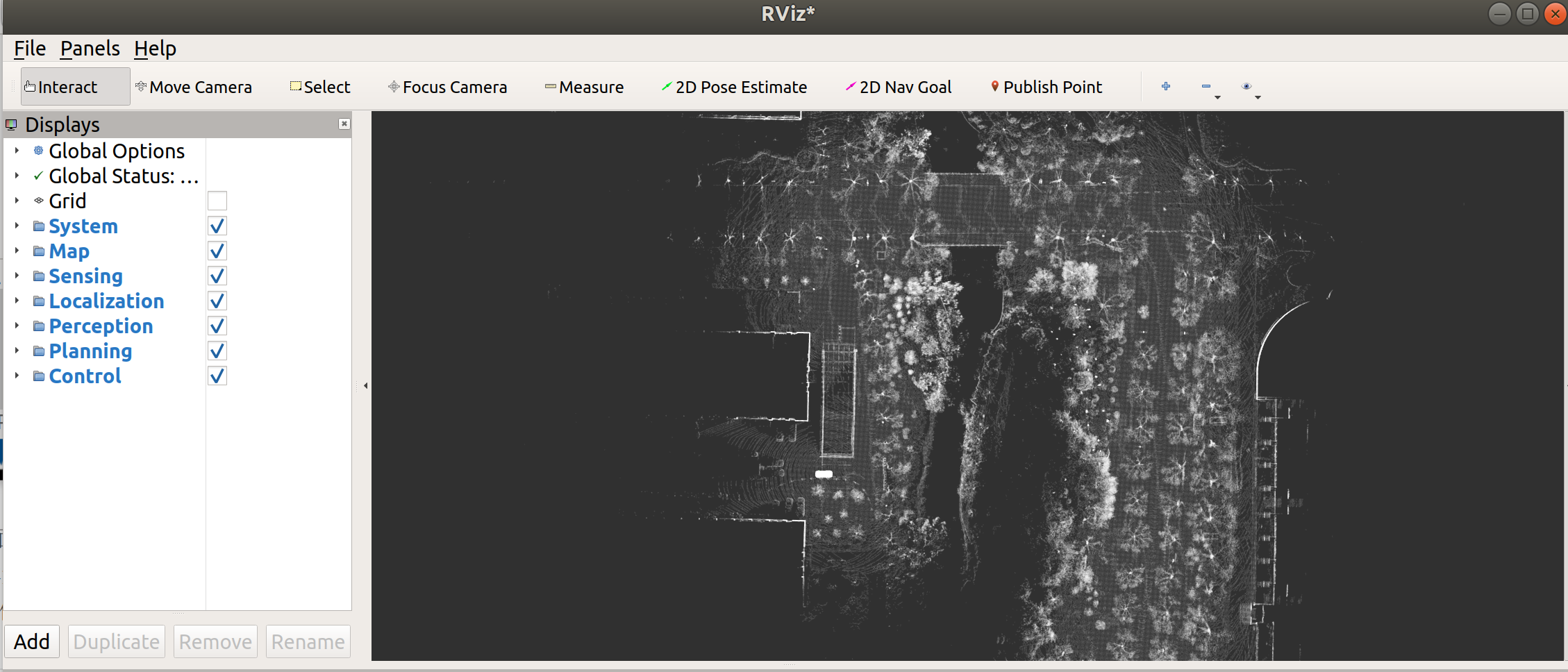Disable the Perception group checkbox
This screenshot has width=1568, height=672.
tap(217, 326)
